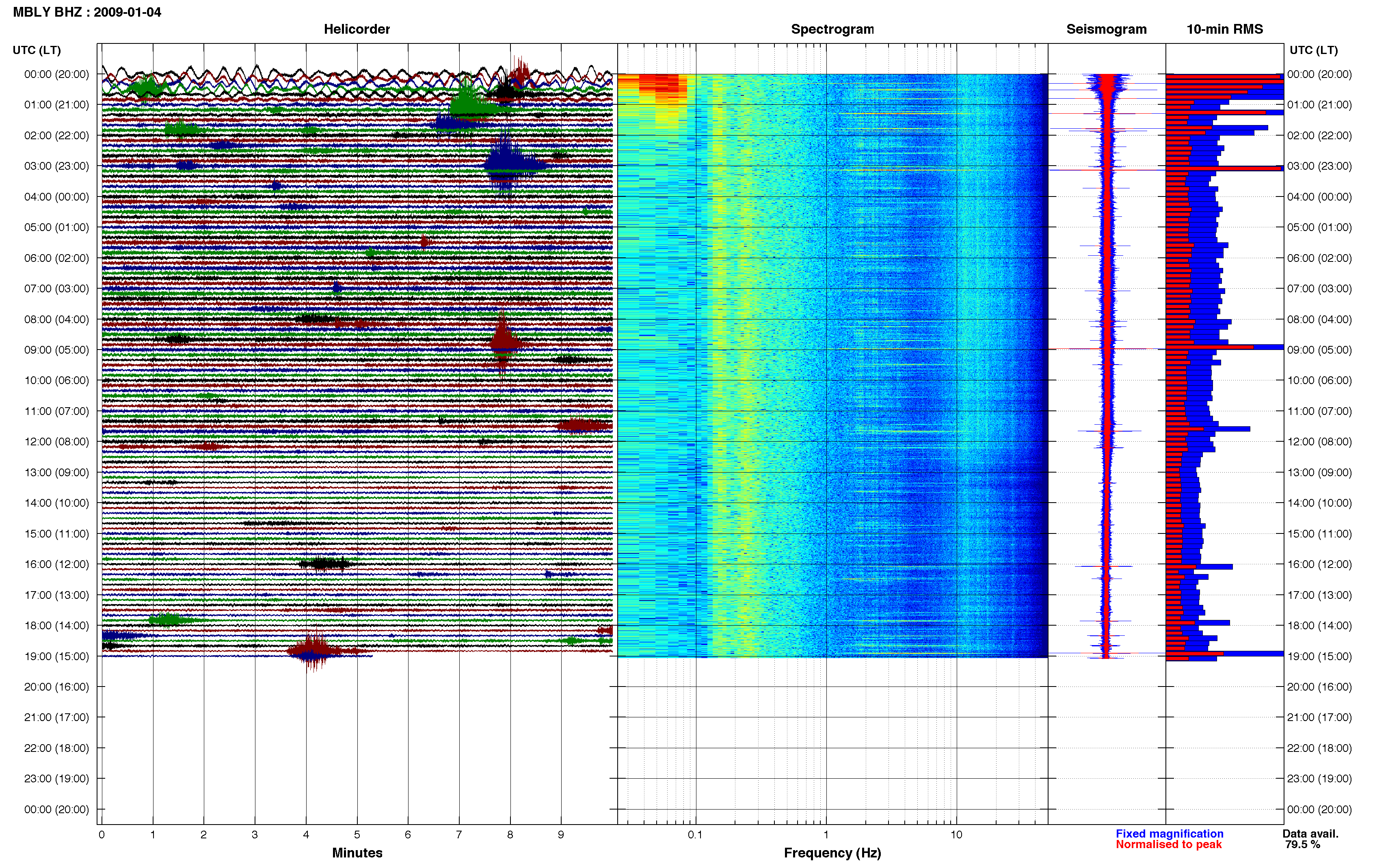Viewport: 1388px width, 868px height.
Task: Click '09:00 (05:00)' label left of Helicorder
Action: click(x=56, y=350)
